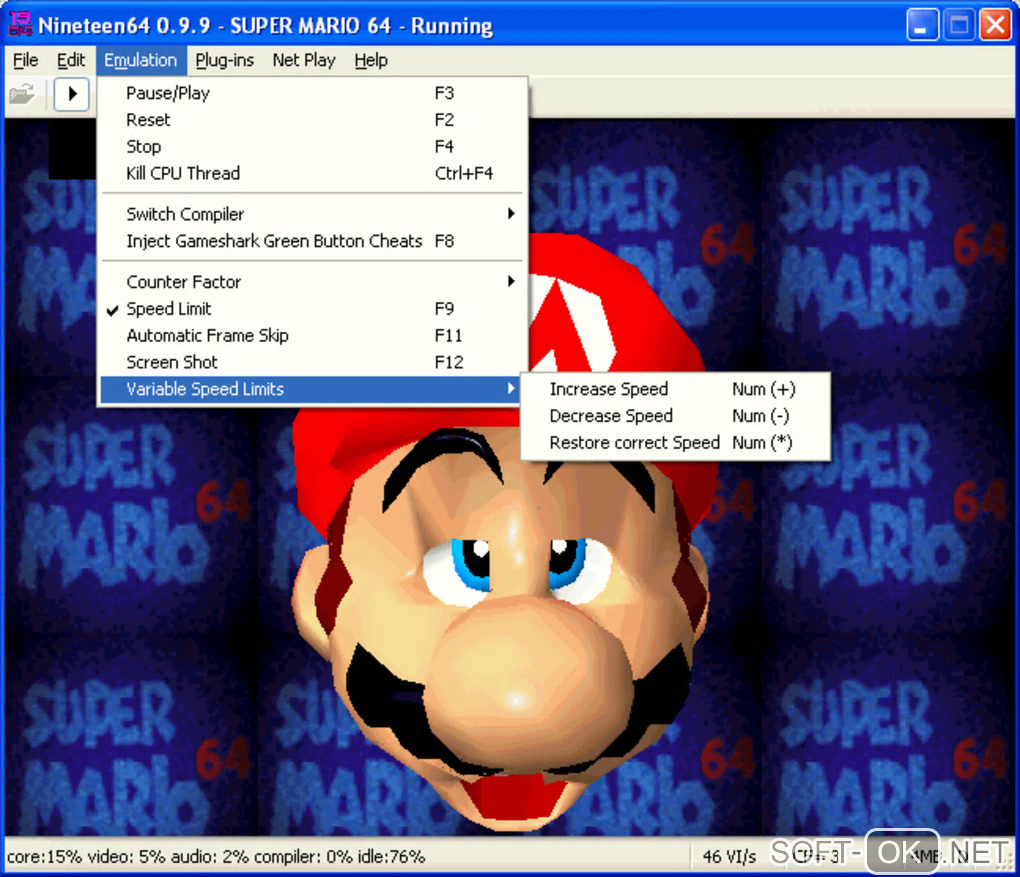The image size is (1020, 877).
Task: Open the File menu
Action: 25,61
